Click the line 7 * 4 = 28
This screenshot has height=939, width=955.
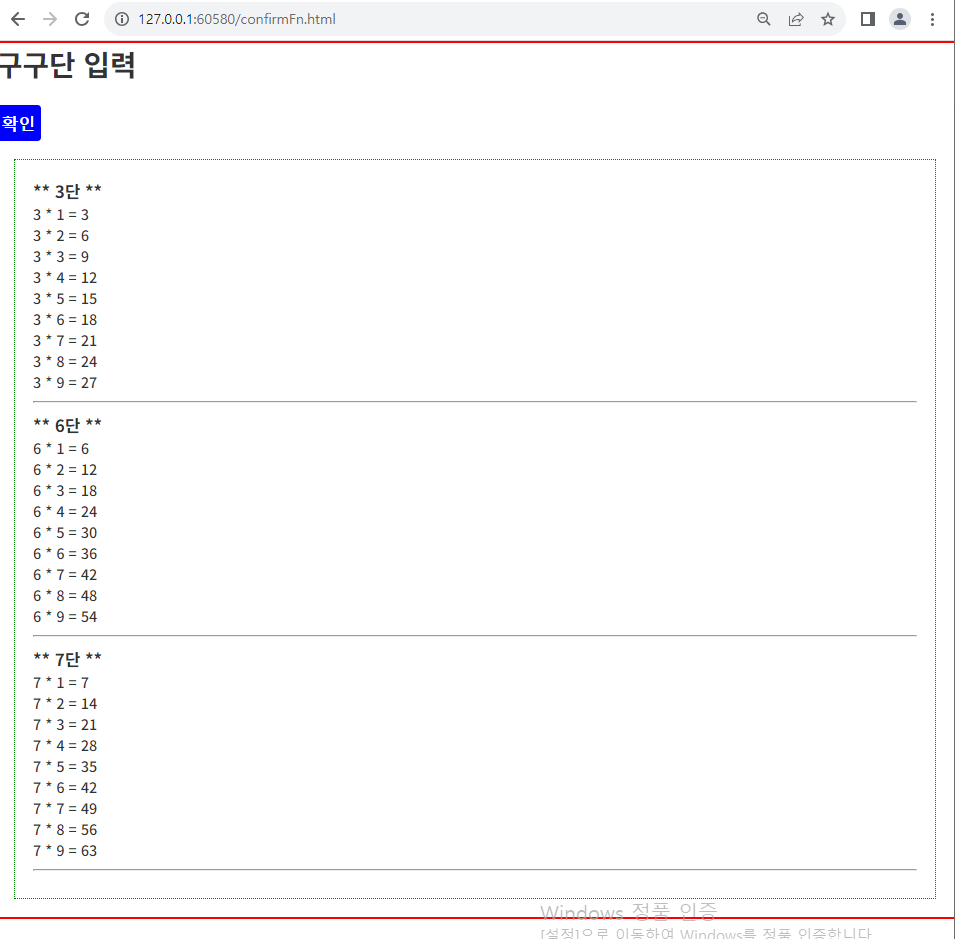[65, 746]
